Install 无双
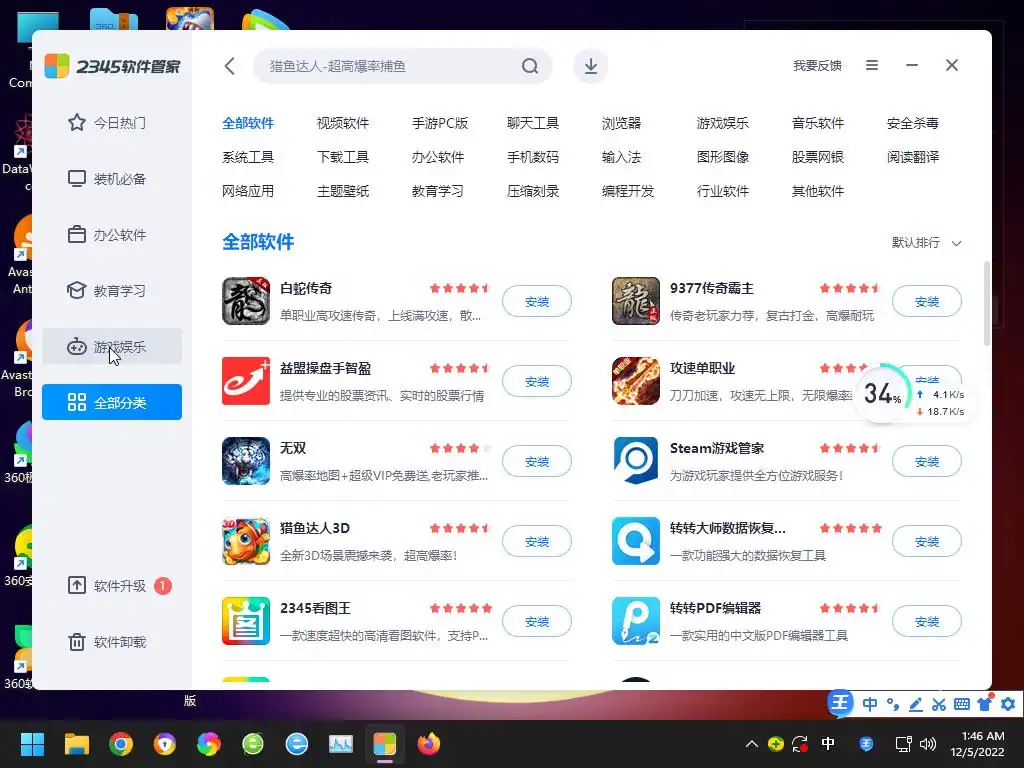 coord(537,462)
